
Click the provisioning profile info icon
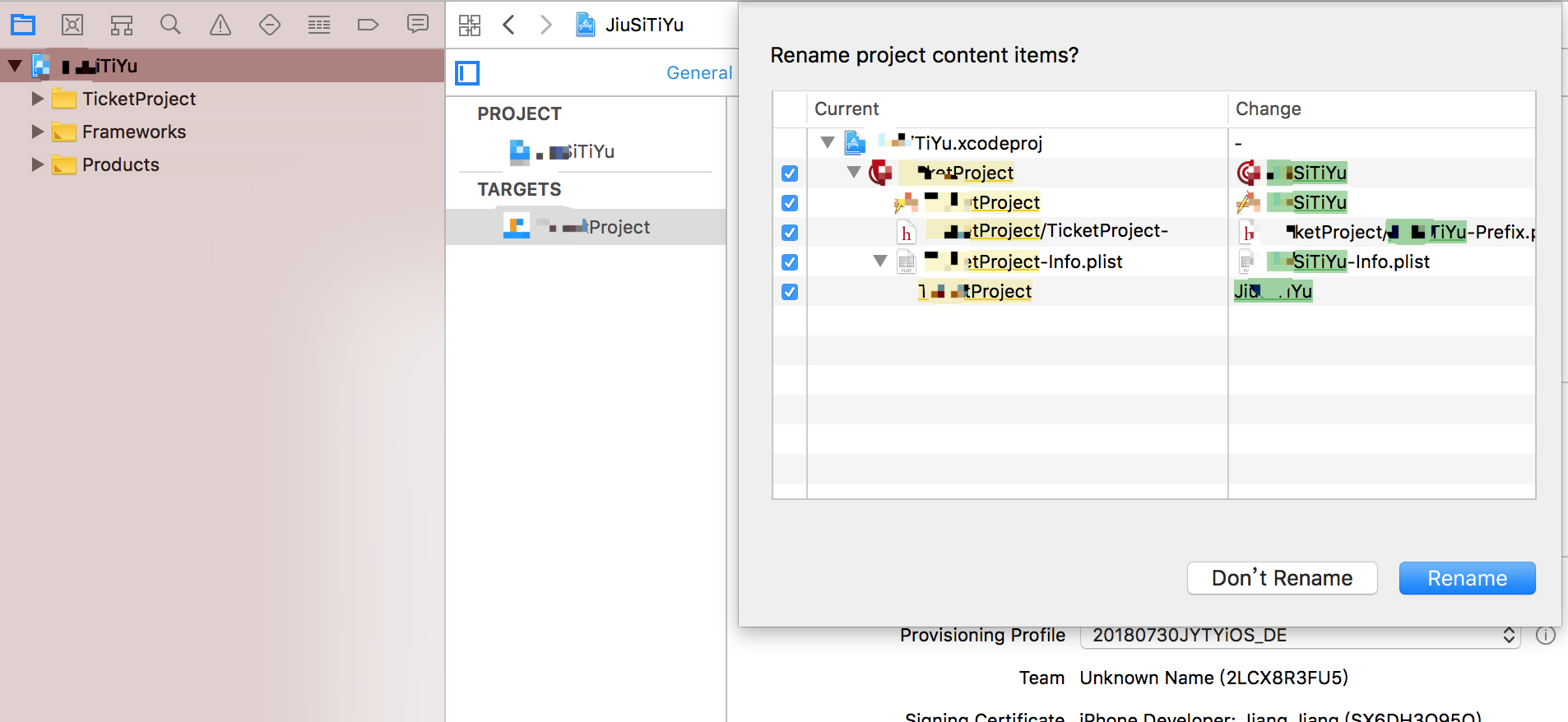tap(1546, 635)
